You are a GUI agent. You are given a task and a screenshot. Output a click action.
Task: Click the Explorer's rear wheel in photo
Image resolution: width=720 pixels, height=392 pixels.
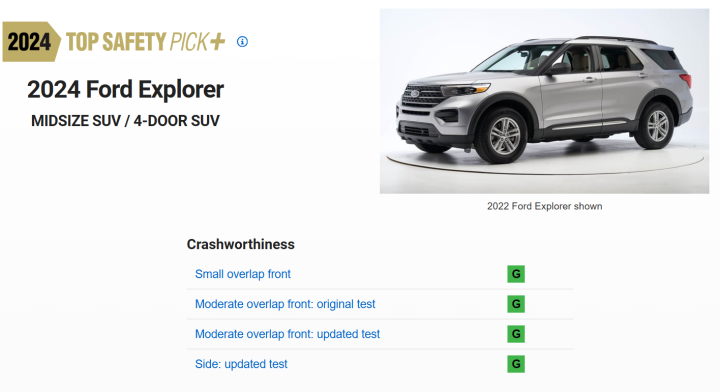pyautogui.click(x=657, y=126)
